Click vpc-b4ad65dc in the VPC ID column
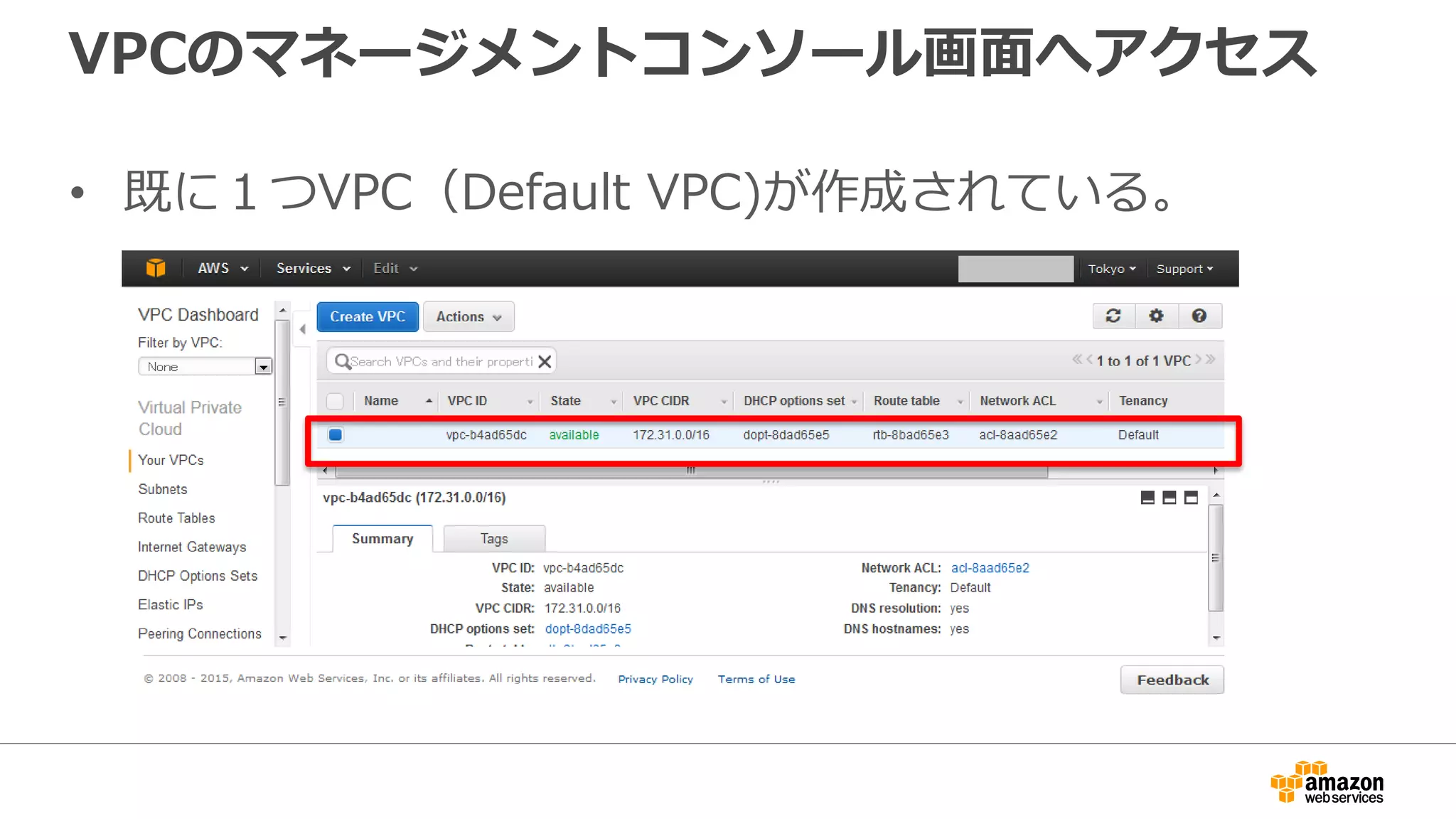Screen dimensions: 1456x819 point(486,435)
